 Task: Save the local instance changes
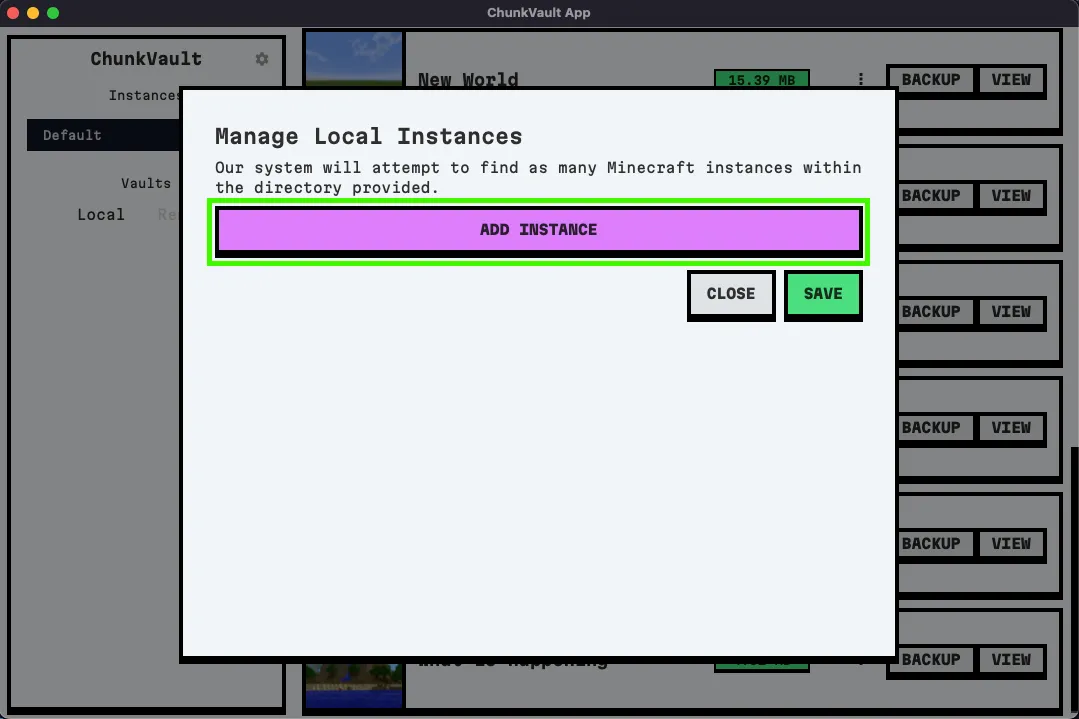point(822,294)
